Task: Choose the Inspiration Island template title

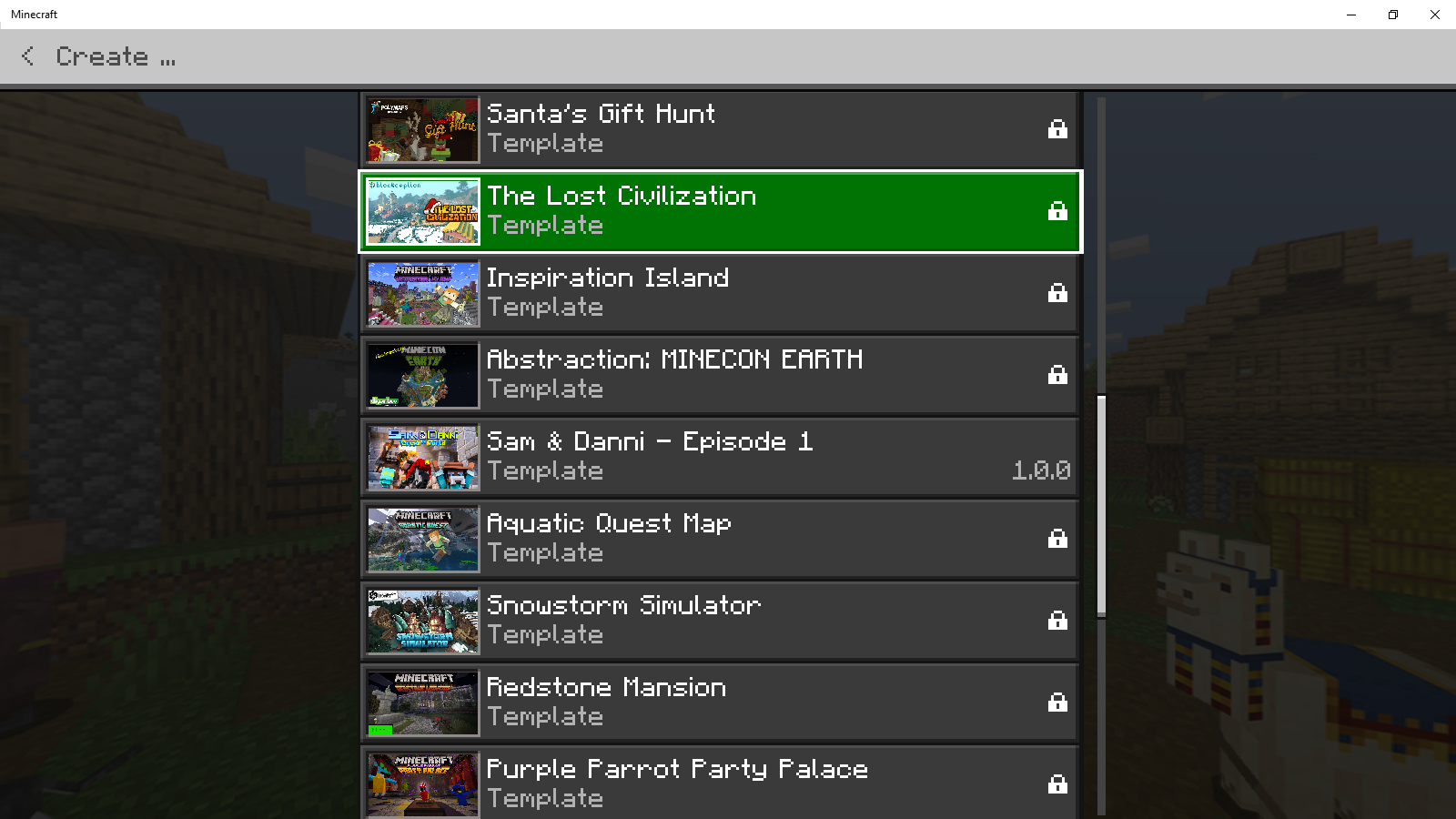Action: coord(608,278)
